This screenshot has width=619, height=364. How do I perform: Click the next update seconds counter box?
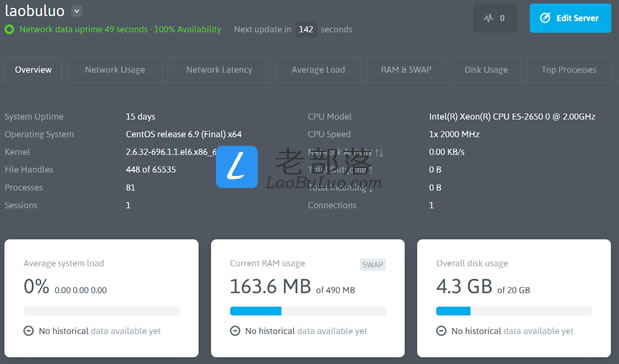coord(306,30)
